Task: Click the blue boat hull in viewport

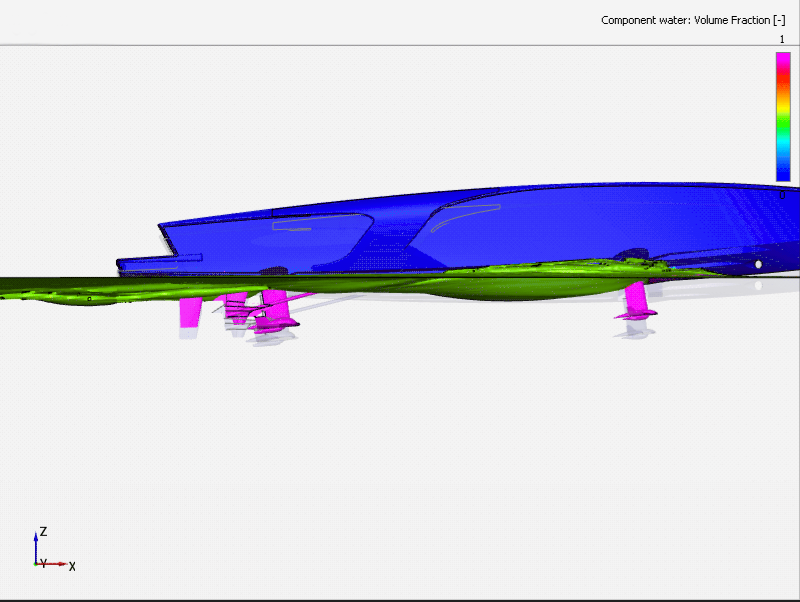Action: click(459, 230)
